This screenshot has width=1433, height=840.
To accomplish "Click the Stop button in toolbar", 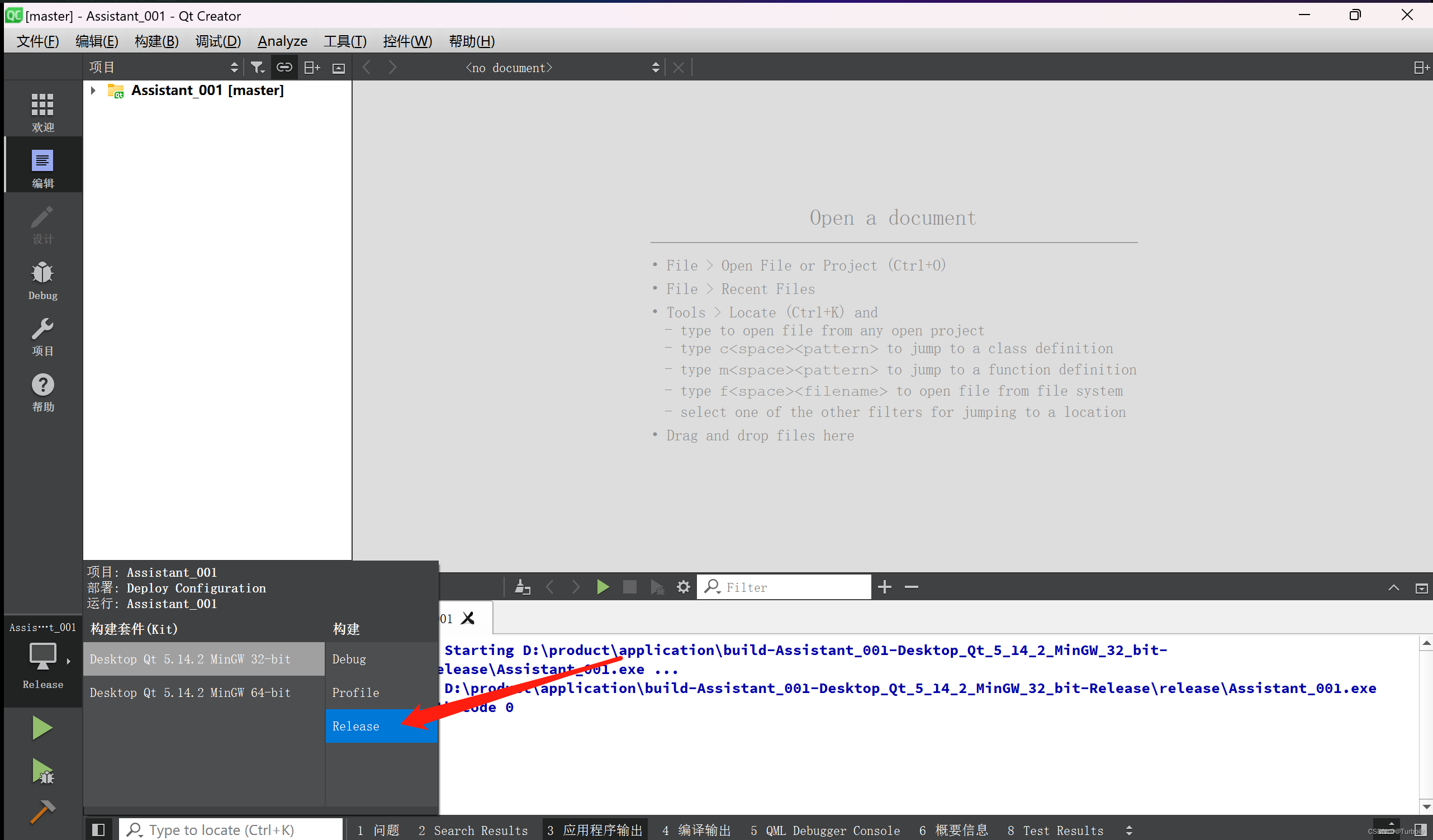I will [630, 587].
